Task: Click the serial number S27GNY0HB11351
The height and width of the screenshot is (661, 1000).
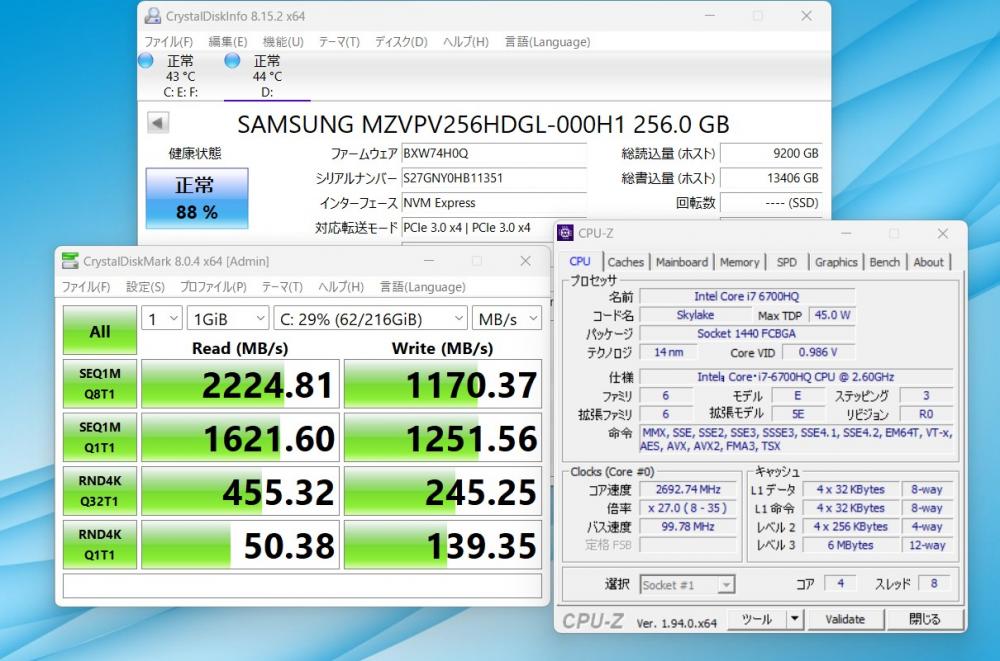Action: [494, 178]
